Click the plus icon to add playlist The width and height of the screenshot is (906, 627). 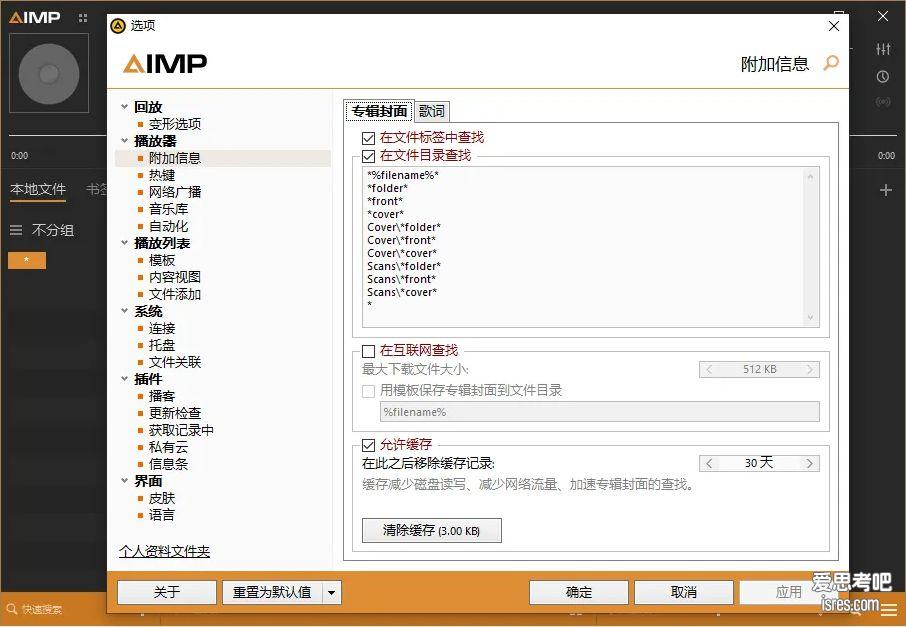pos(885,190)
